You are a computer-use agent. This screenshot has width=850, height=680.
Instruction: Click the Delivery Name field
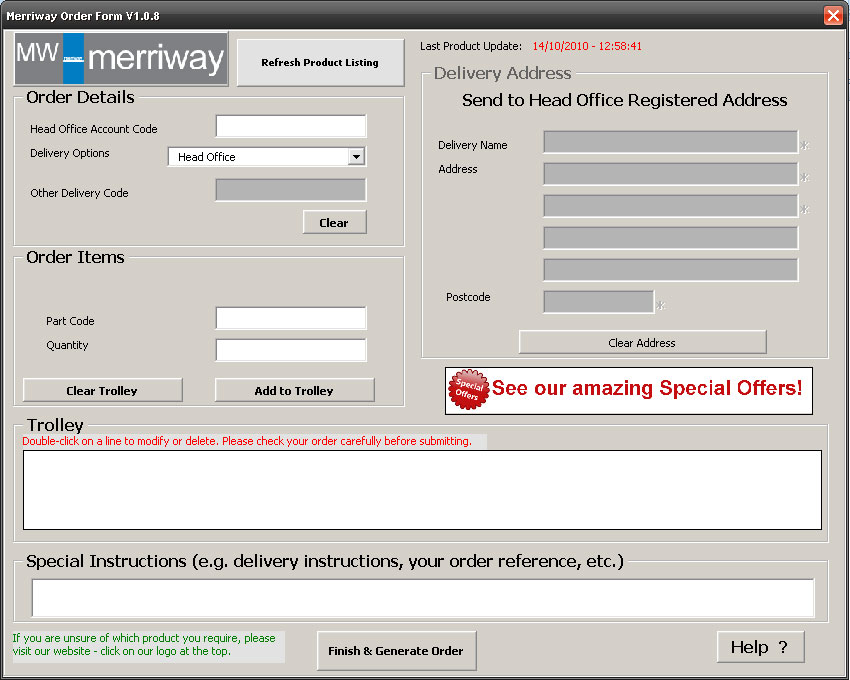point(671,142)
